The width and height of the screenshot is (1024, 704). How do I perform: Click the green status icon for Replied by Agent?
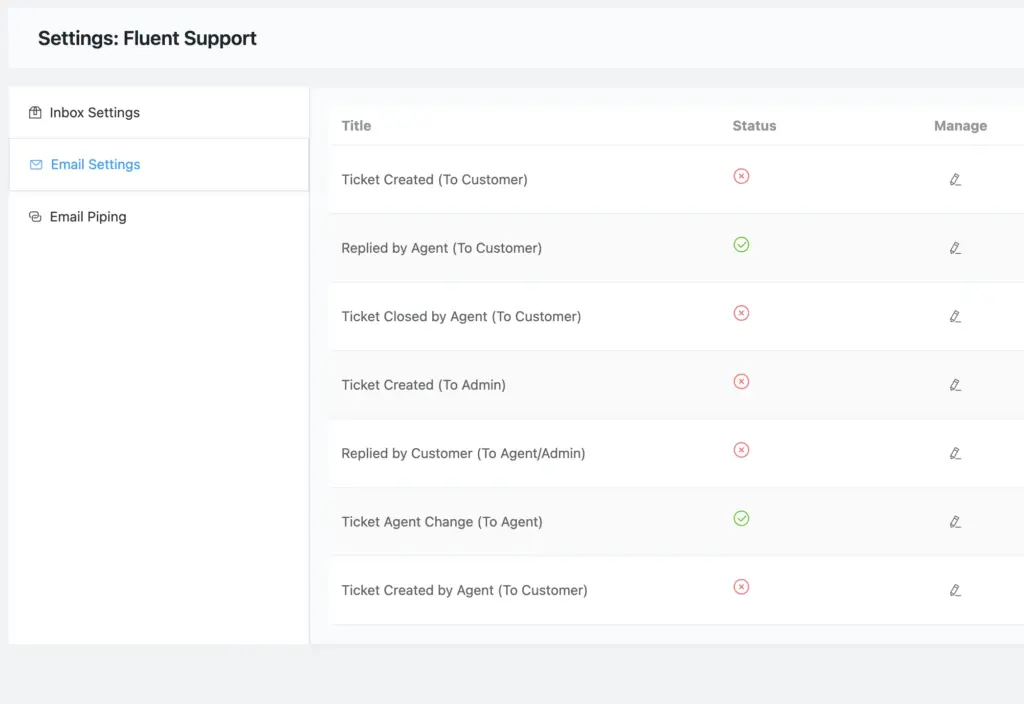point(741,245)
